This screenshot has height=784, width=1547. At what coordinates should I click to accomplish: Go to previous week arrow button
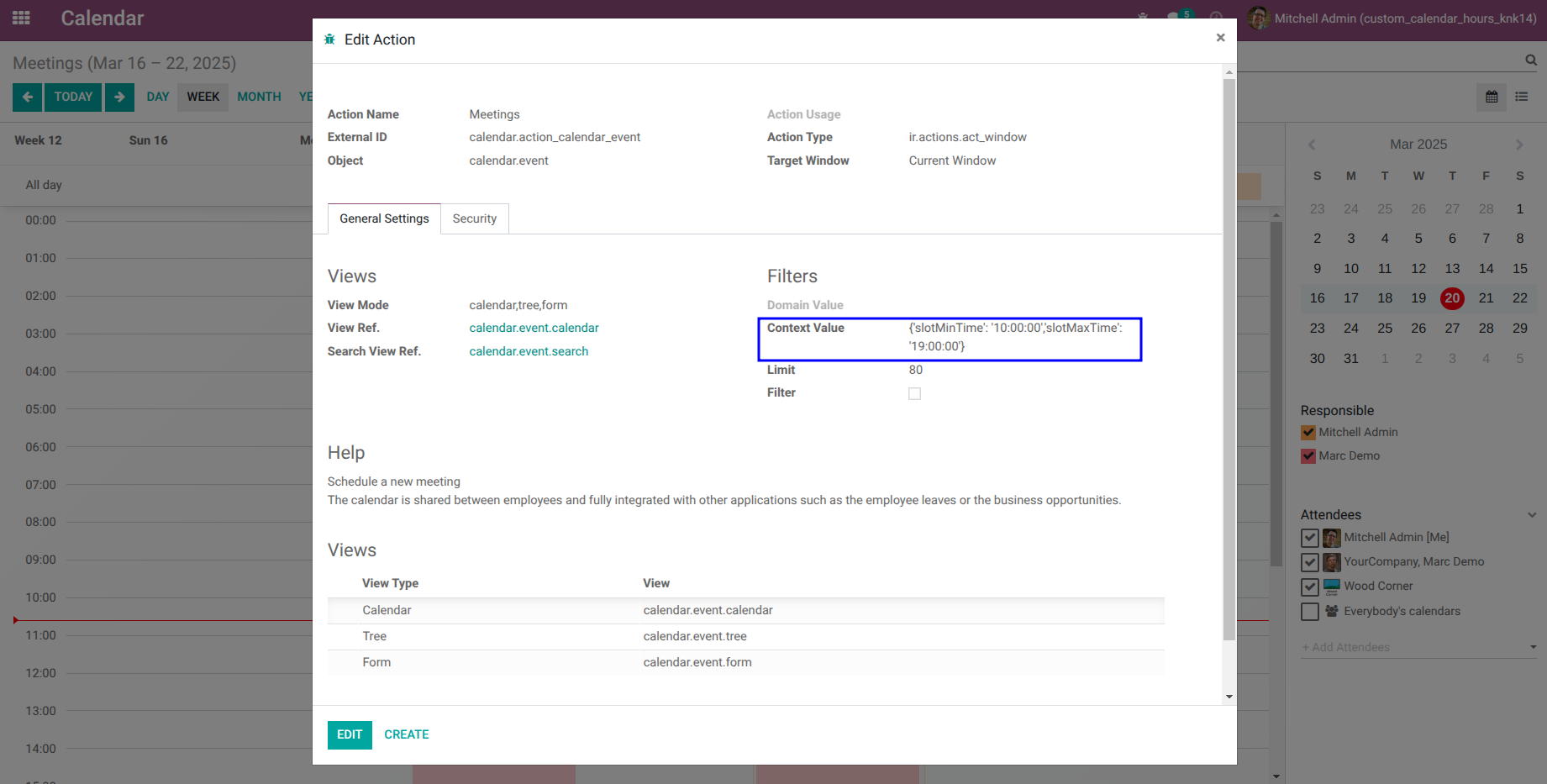[27, 97]
